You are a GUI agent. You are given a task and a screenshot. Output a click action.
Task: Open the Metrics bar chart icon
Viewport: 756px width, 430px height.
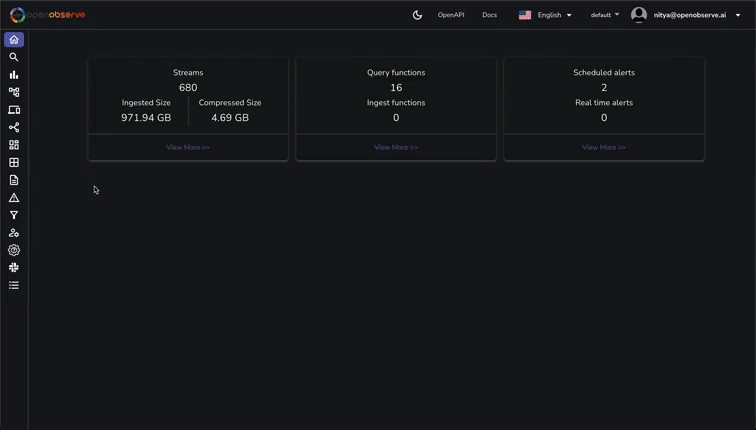tap(14, 75)
